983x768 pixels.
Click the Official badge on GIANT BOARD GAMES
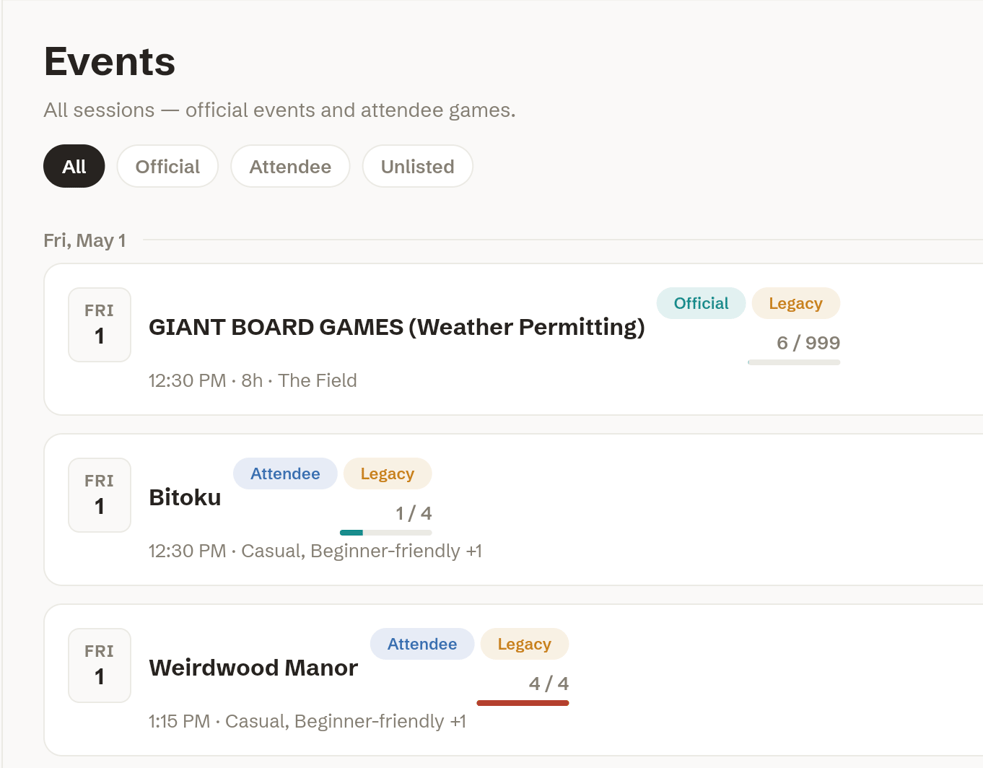click(701, 303)
